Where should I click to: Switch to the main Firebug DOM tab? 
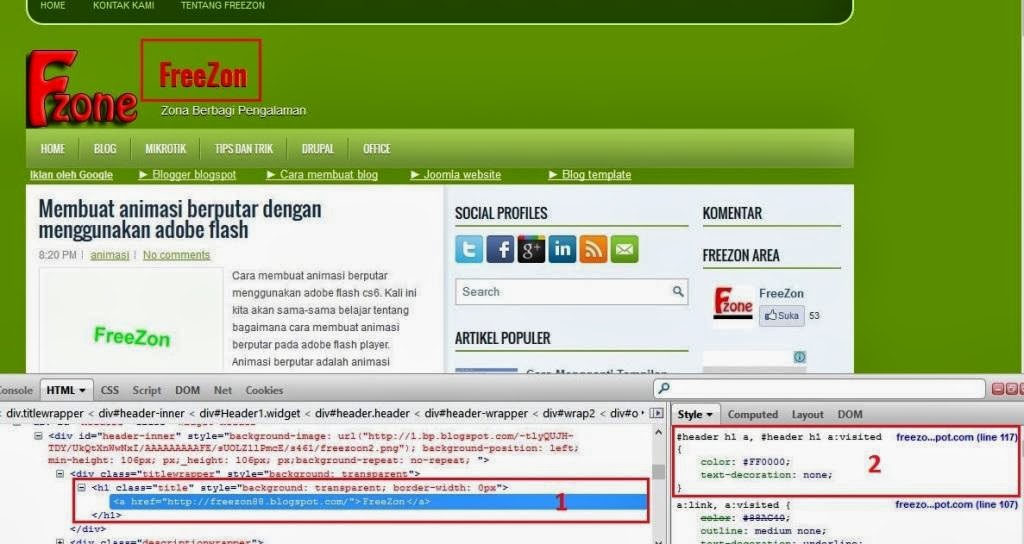pos(187,390)
